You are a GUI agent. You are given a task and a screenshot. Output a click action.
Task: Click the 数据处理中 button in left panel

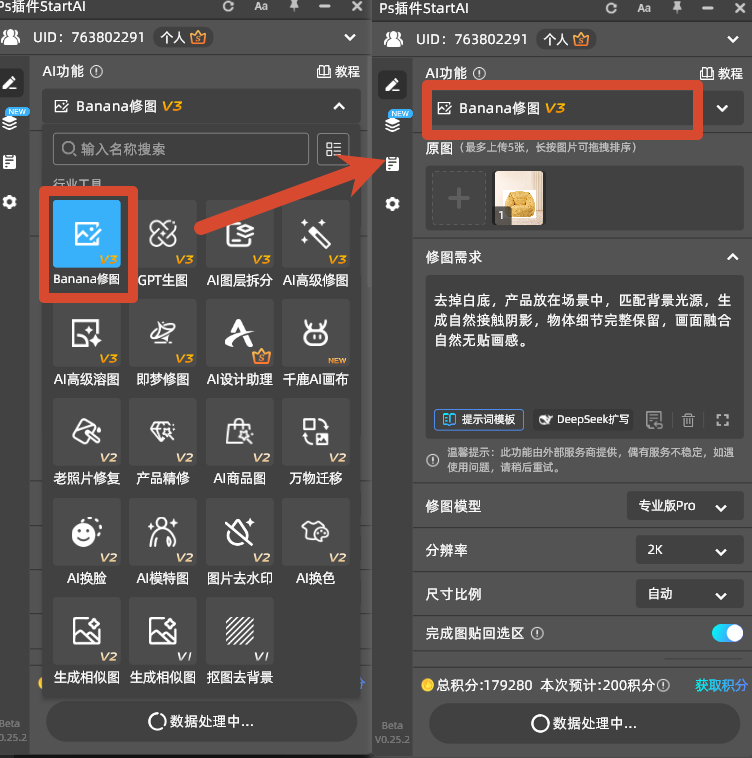202,721
